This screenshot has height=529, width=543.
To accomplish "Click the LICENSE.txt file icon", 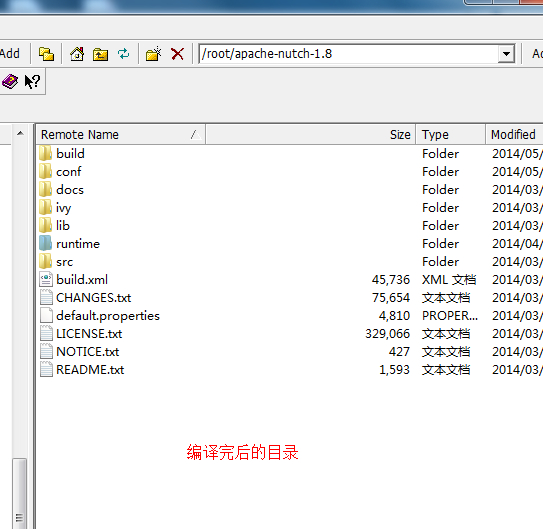I will pyautogui.click(x=46, y=333).
